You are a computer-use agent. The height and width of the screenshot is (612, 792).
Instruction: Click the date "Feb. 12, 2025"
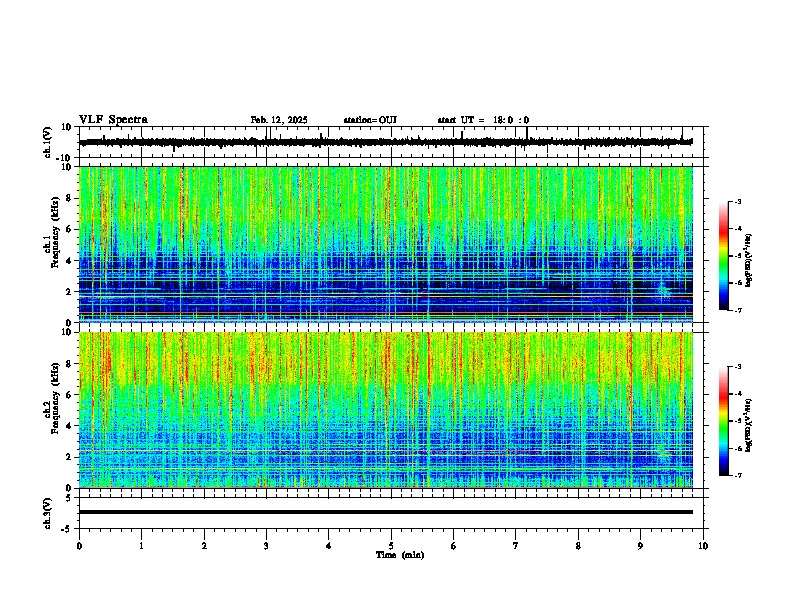(279, 120)
